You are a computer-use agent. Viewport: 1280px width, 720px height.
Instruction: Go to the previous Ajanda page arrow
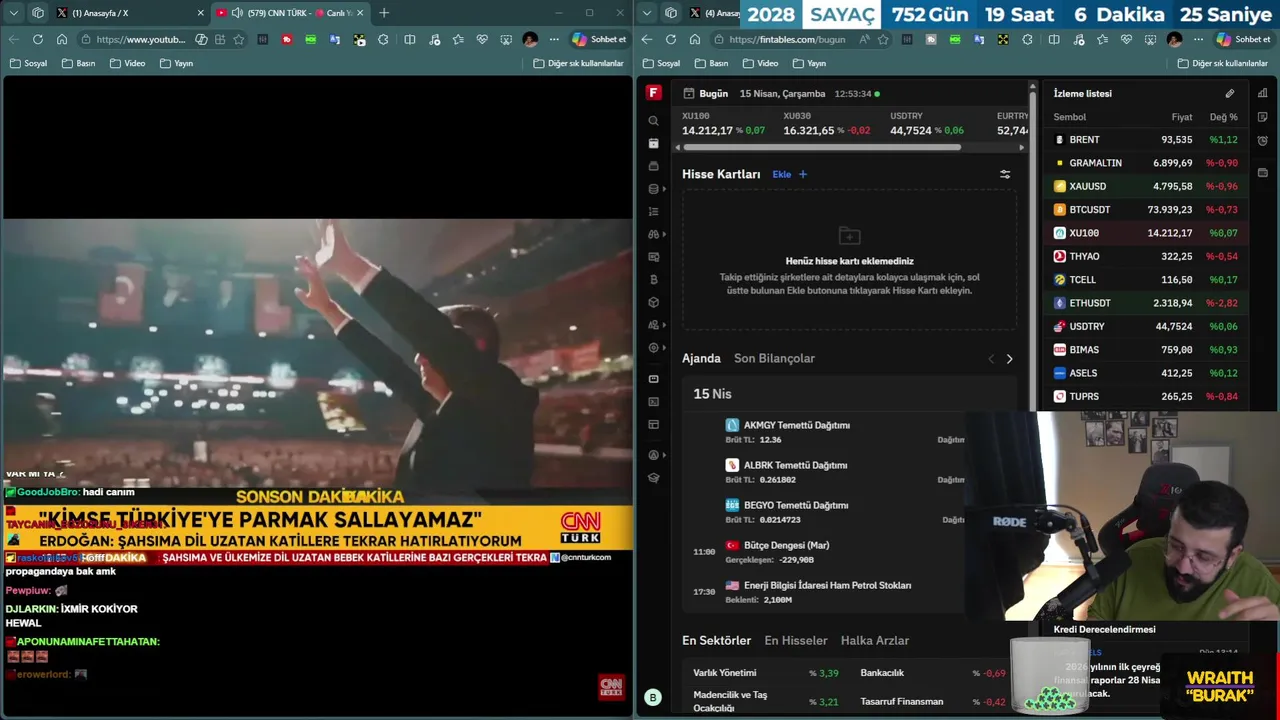tap(991, 359)
